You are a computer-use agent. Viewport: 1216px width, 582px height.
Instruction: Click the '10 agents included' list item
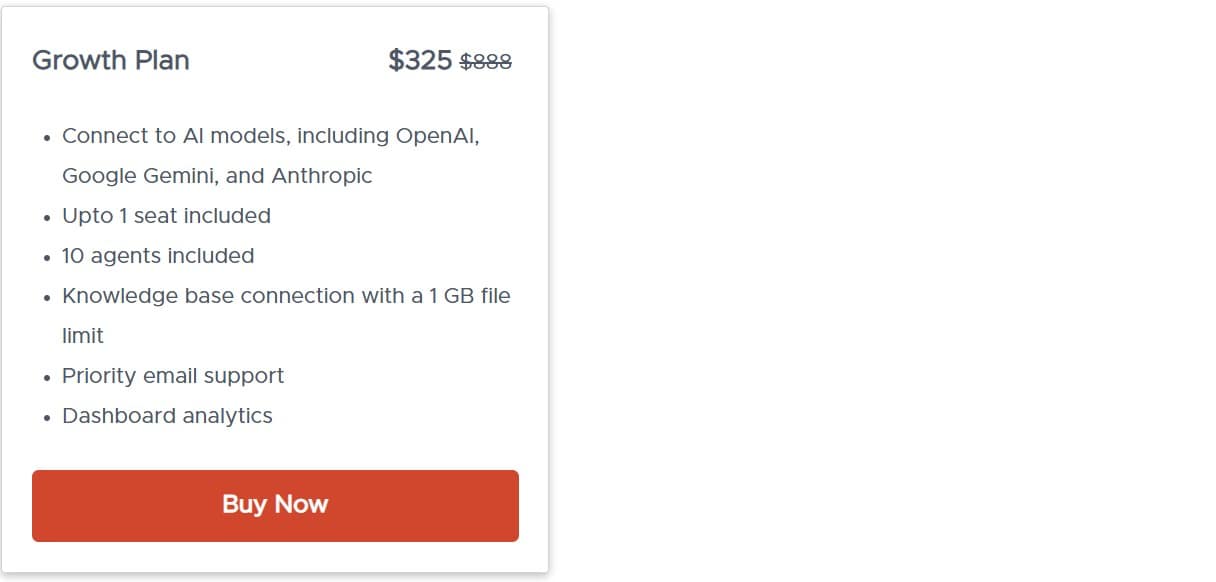click(157, 256)
